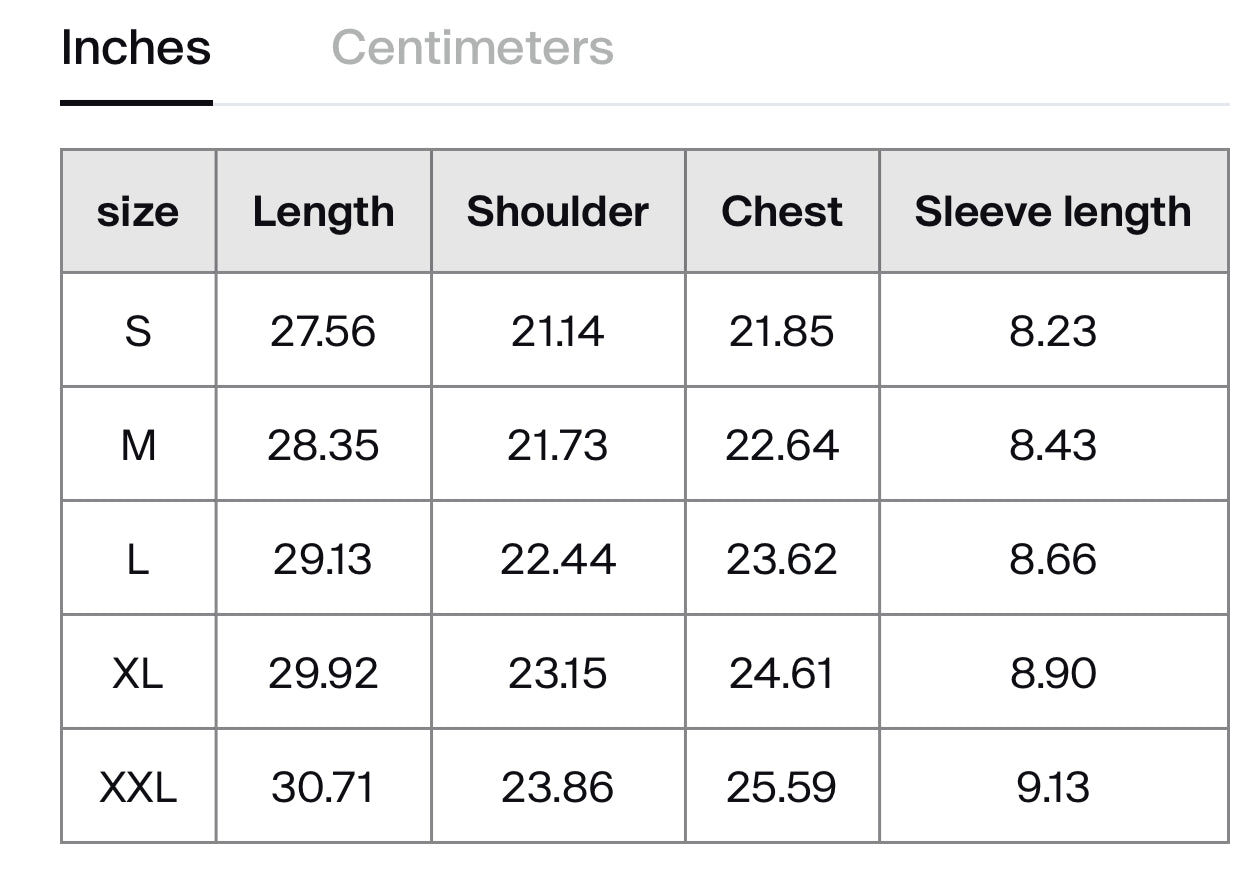The image size is (1260, 886).
Task: Select the 21.73 shoulder measurement
Action: tap(557, 445)
